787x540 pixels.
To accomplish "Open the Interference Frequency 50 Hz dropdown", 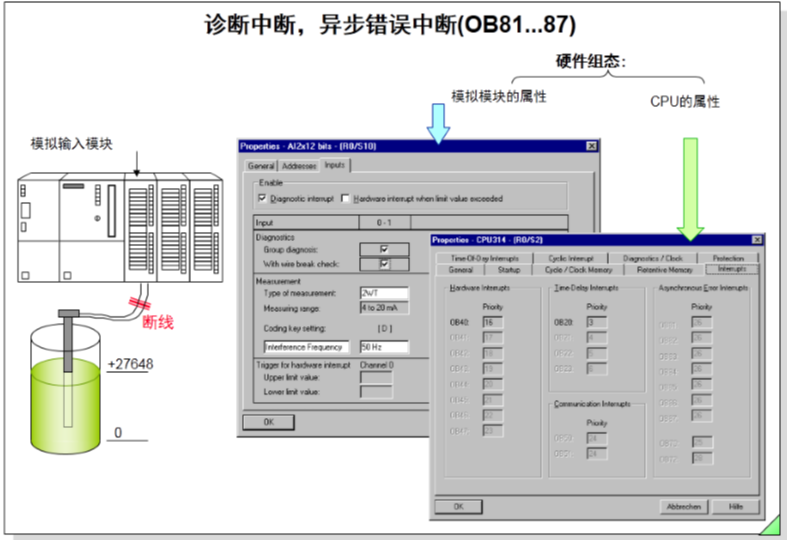I will tap(384, 347).
